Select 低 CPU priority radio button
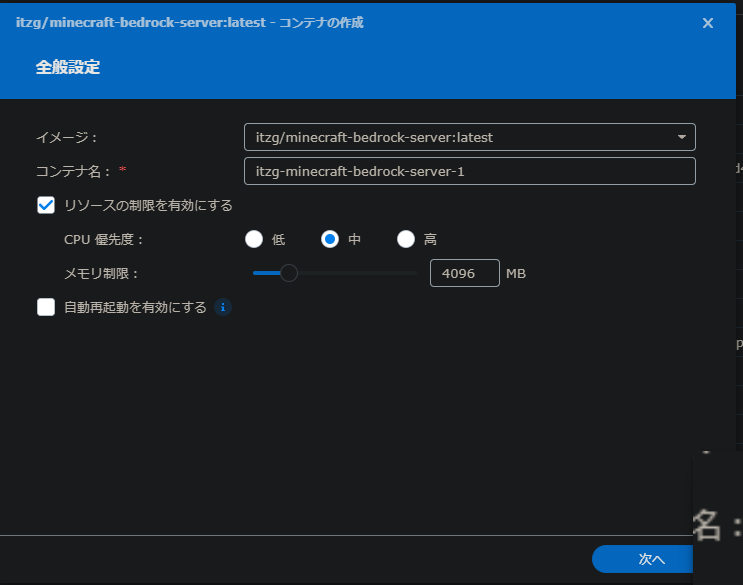The width and height of the screenshot is (743, 585). click(254, 239)
